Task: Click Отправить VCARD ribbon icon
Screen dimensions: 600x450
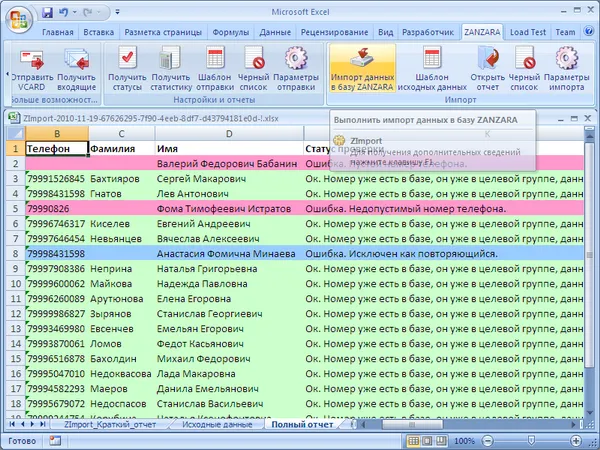Action: [32, 61]
